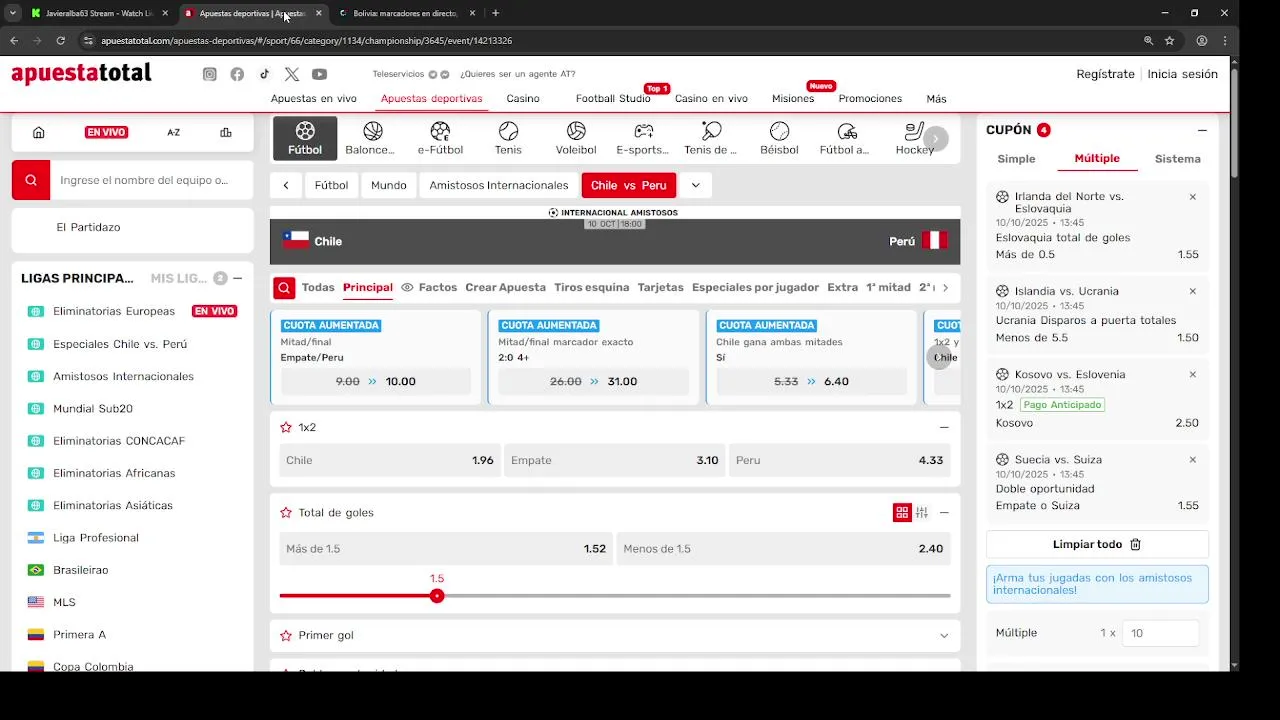Switch to slider view in Total de goles

click(922, 512)
